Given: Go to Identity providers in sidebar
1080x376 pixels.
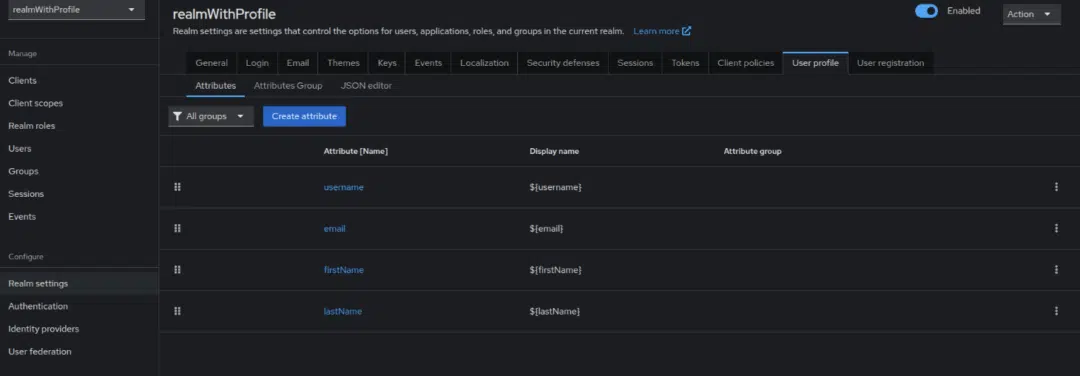Looking at the screenshot, I should (x=43, y=328).
